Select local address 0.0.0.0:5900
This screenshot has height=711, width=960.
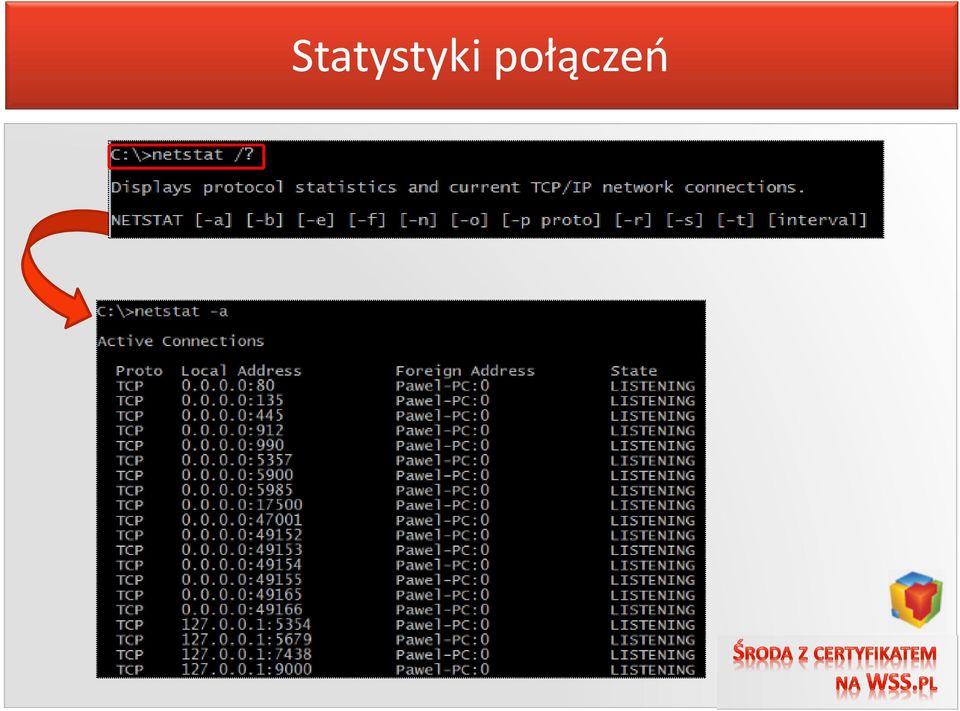click(237, 475)
